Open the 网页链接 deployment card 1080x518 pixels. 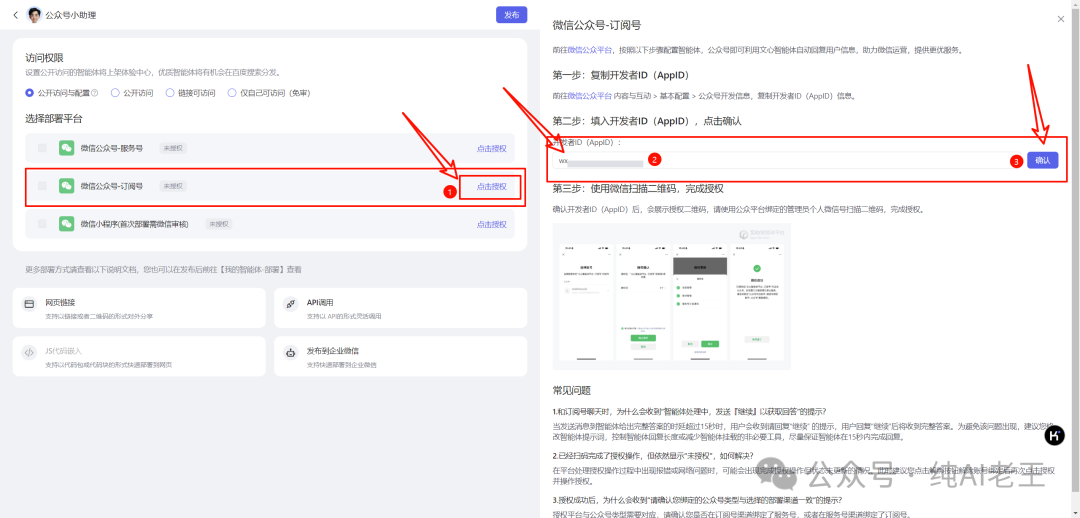[x=139, y=308]
